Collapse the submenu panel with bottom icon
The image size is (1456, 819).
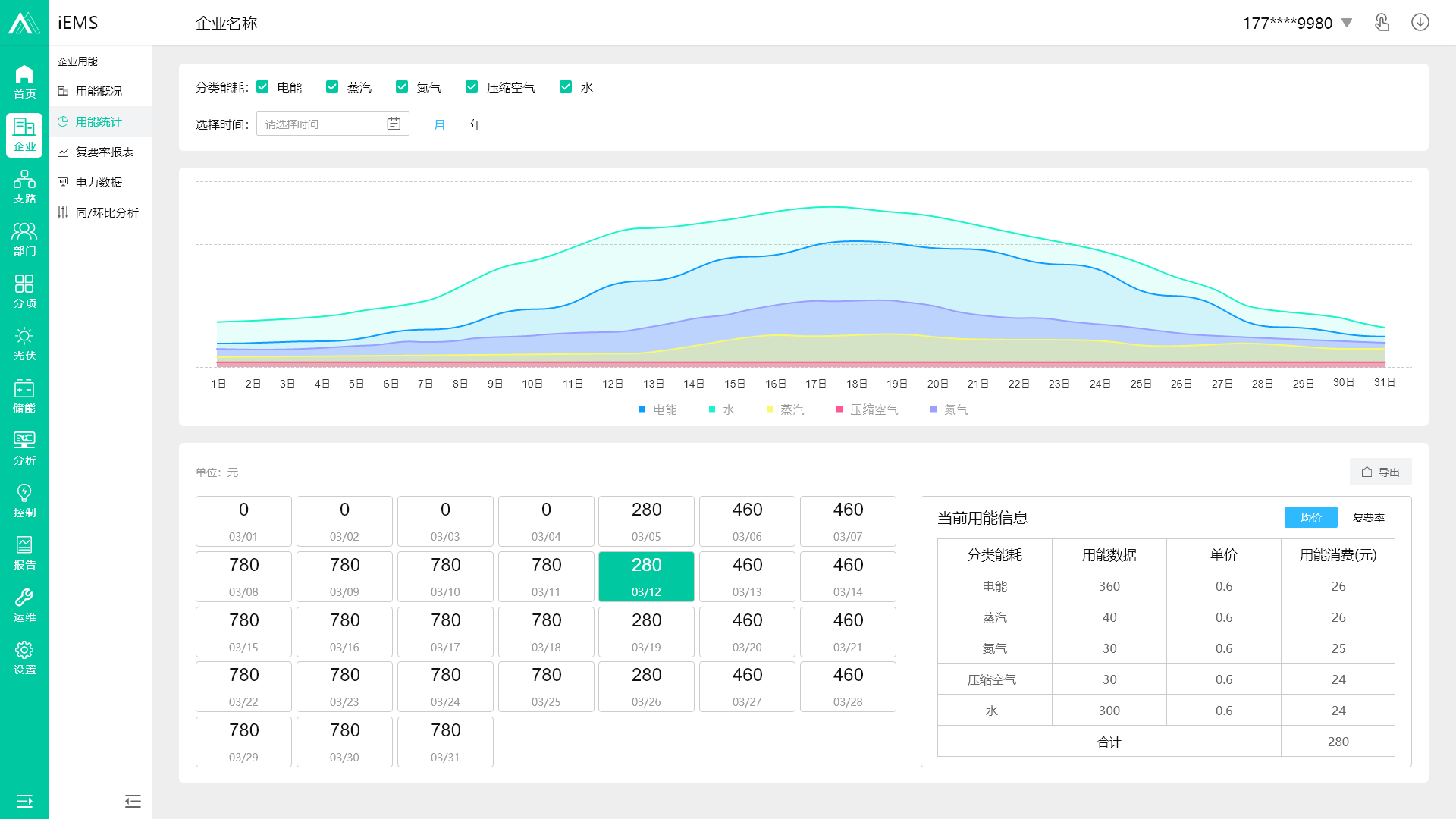pyautogui.click(x=133, y=801)
